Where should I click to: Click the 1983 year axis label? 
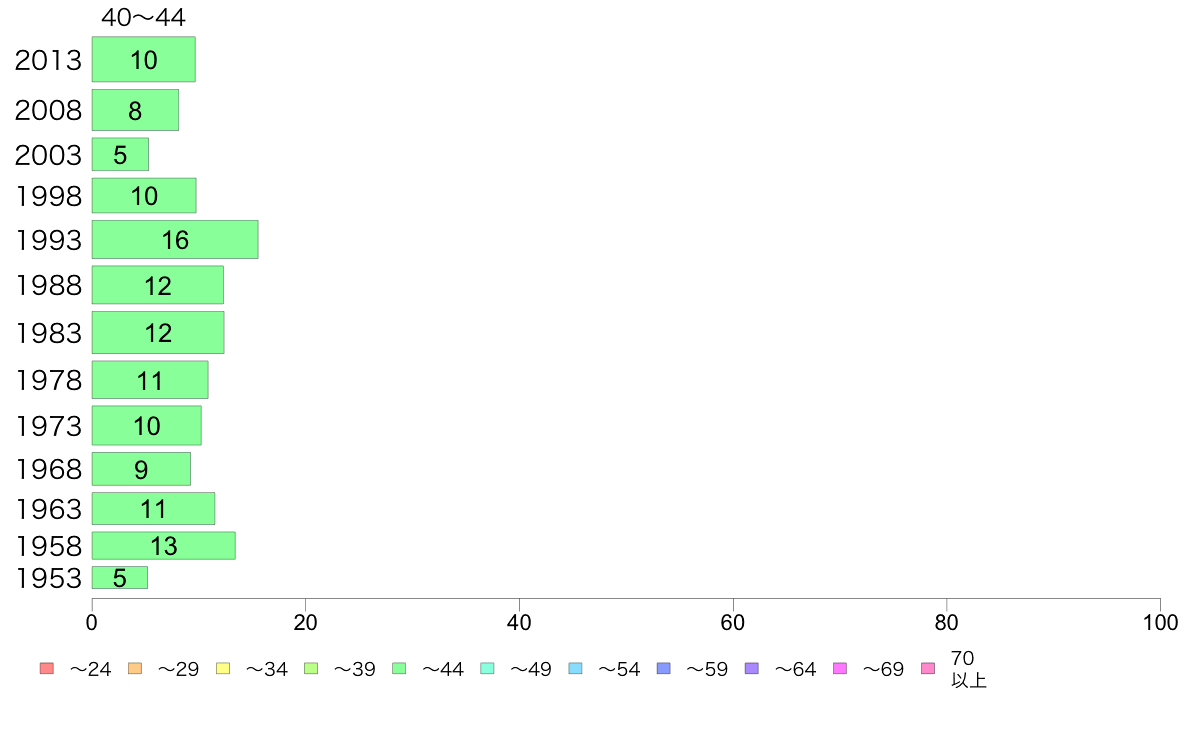[x=48, y=333]
